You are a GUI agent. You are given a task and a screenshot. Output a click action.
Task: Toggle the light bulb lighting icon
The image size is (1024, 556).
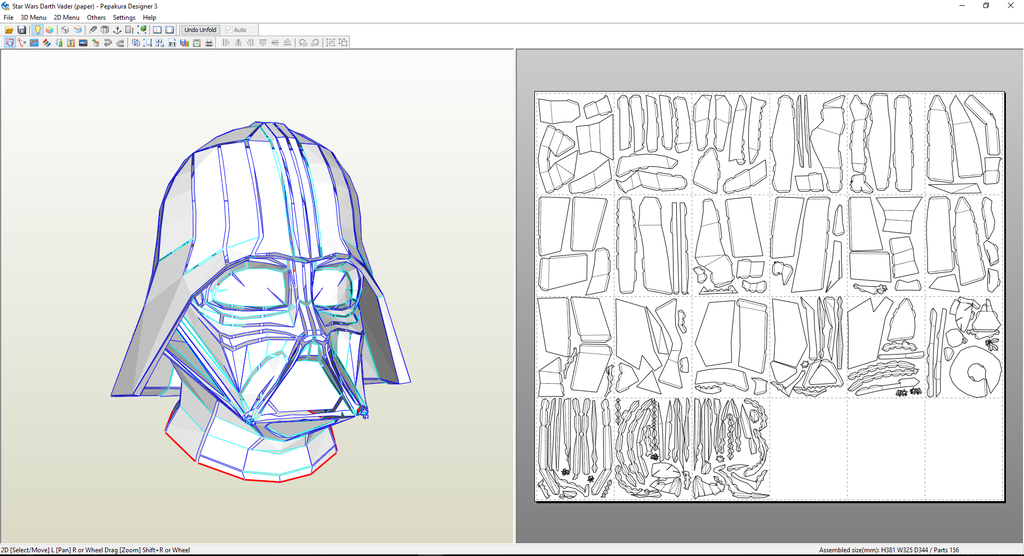(37, 30)
